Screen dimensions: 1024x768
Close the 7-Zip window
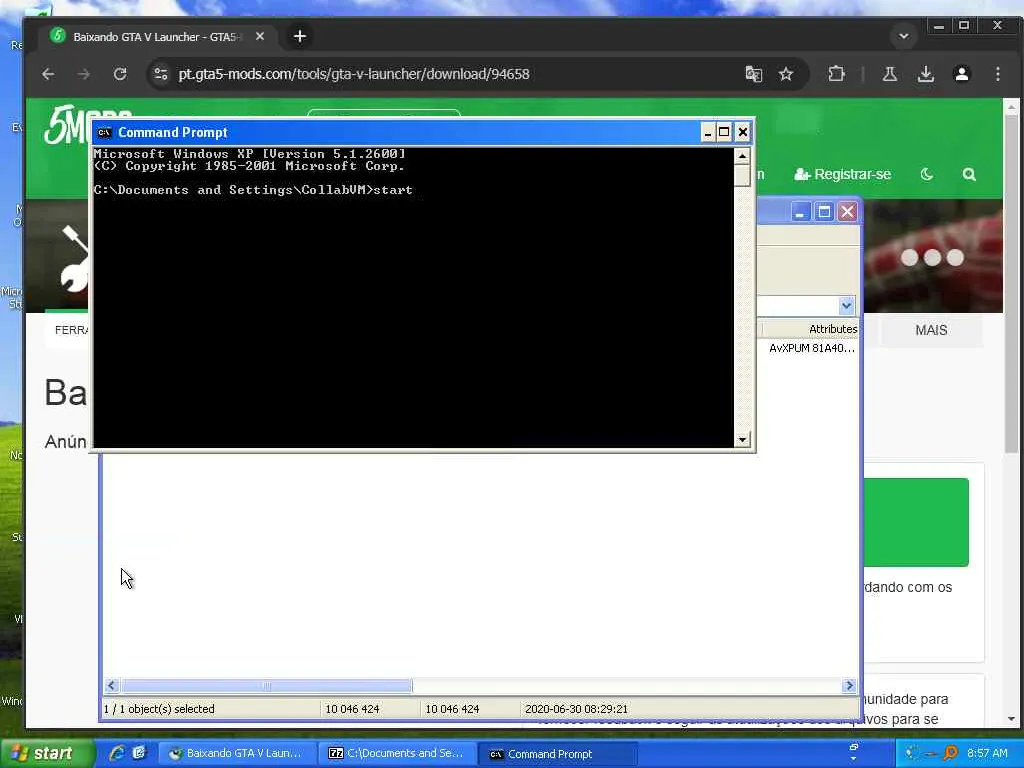(x=848, y=212)
